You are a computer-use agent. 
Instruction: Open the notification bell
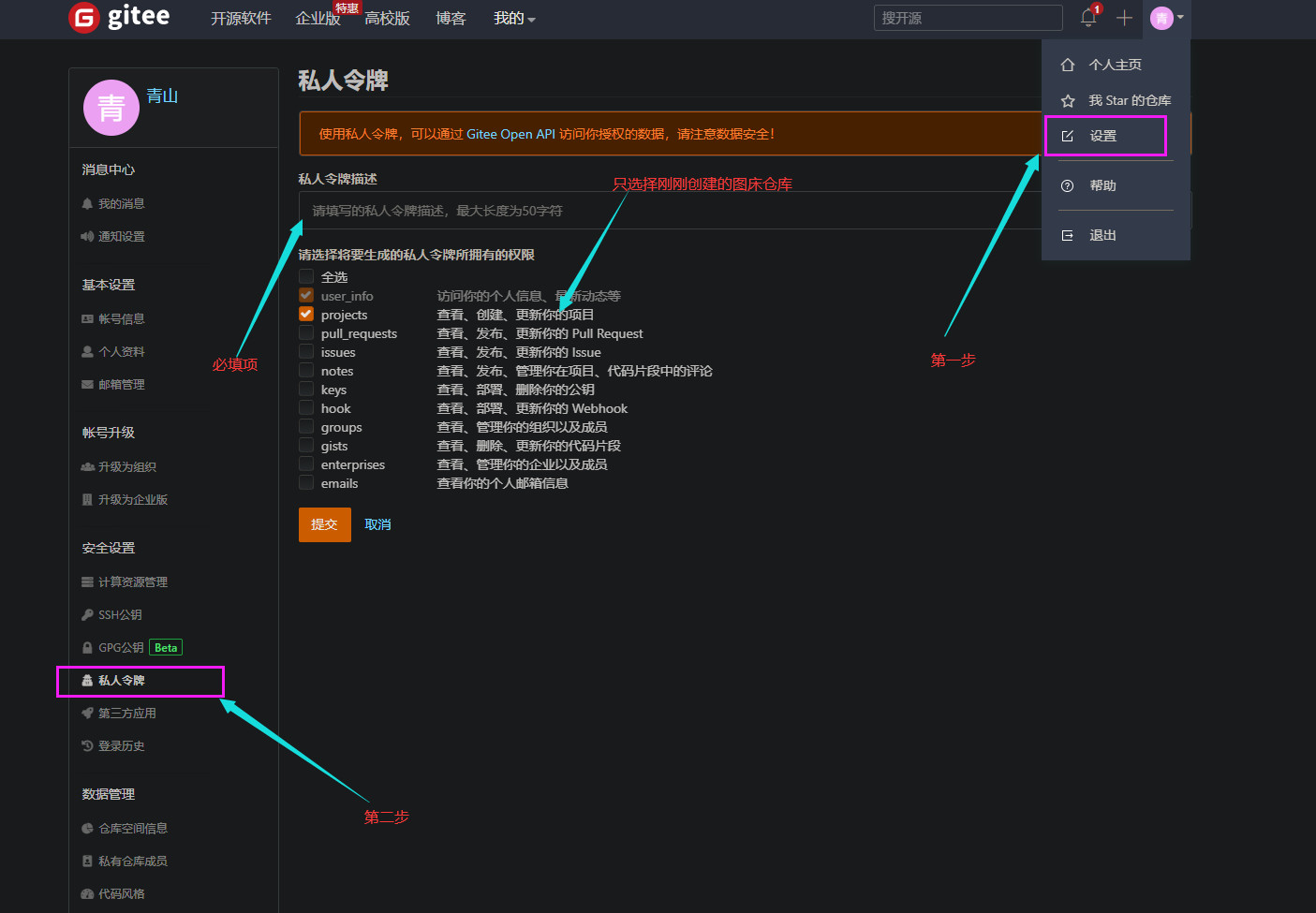(x=1087, y=17)
